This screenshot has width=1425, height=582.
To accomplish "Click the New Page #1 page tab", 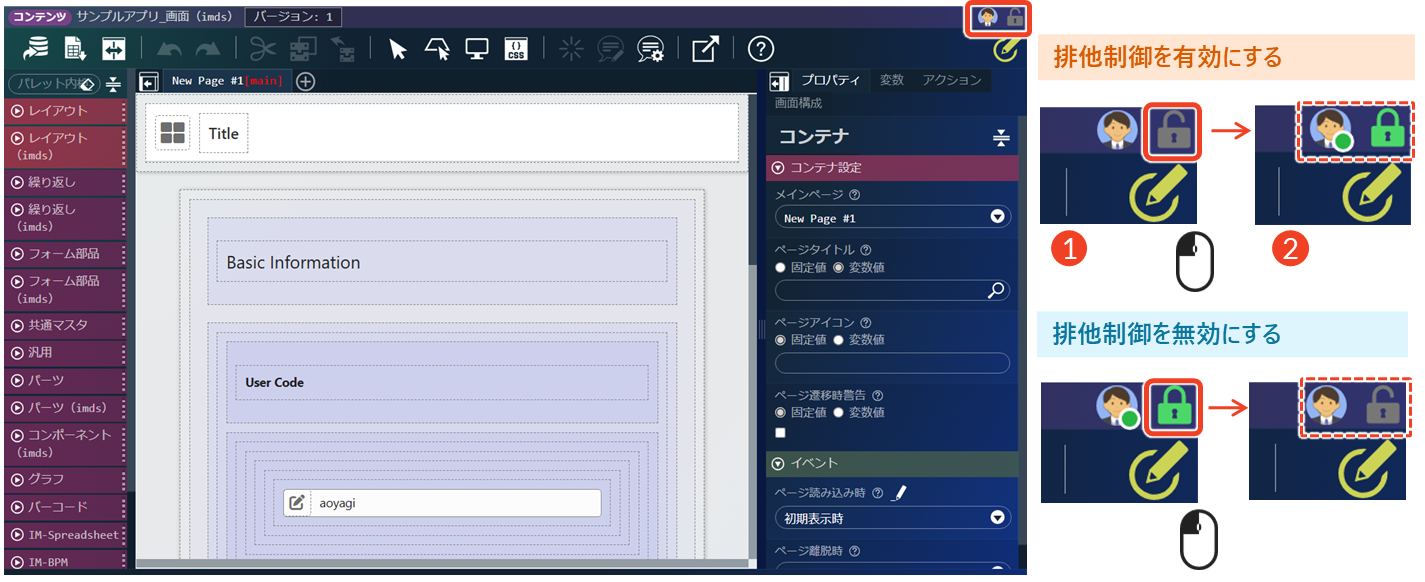I will [227, 81].
